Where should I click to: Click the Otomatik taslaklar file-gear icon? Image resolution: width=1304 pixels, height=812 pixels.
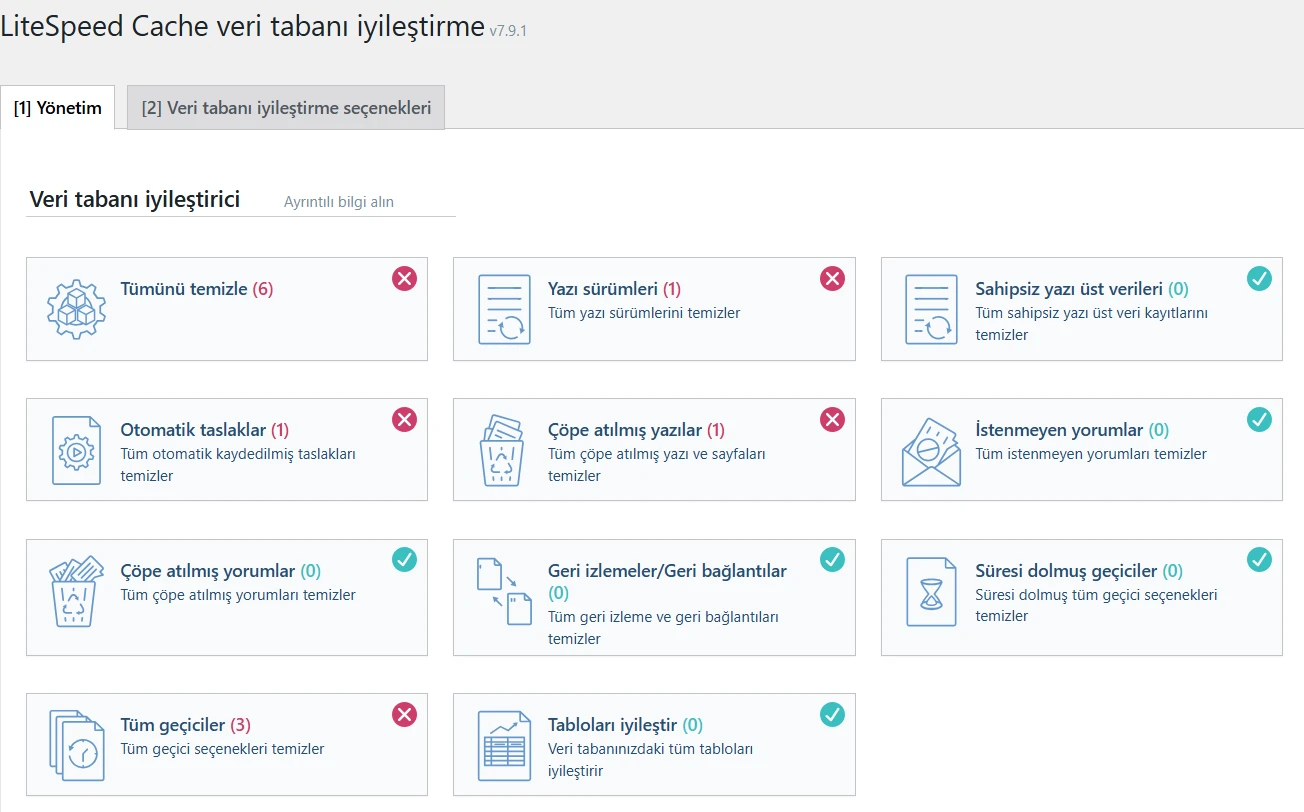click(76, 450)
